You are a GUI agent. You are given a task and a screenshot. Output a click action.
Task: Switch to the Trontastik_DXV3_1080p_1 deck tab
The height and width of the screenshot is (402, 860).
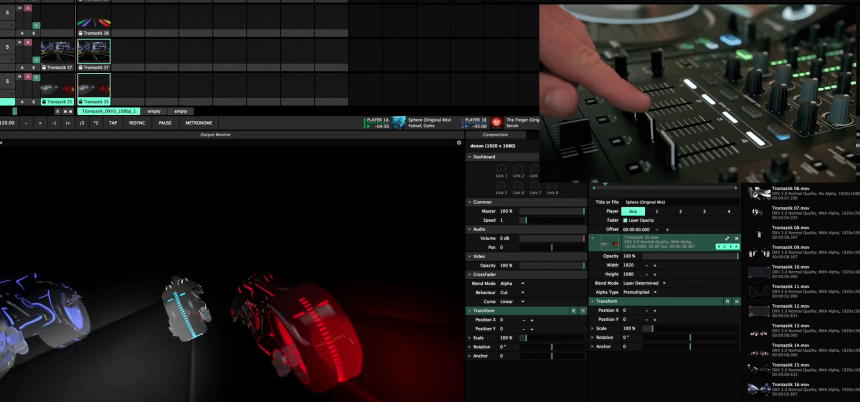109,111
